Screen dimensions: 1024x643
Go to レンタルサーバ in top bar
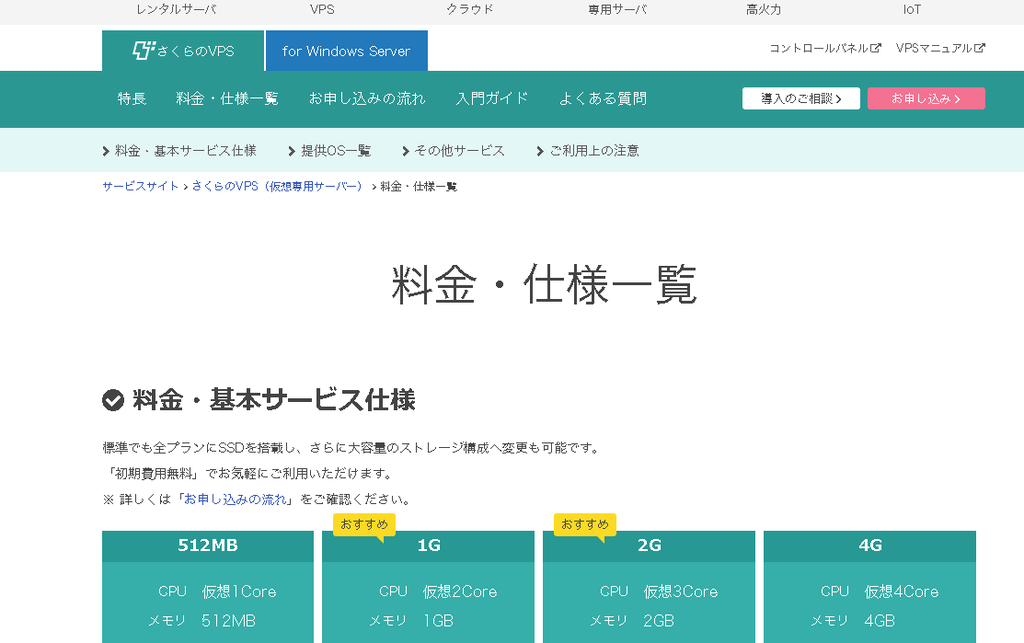click(x=176, y=9)
